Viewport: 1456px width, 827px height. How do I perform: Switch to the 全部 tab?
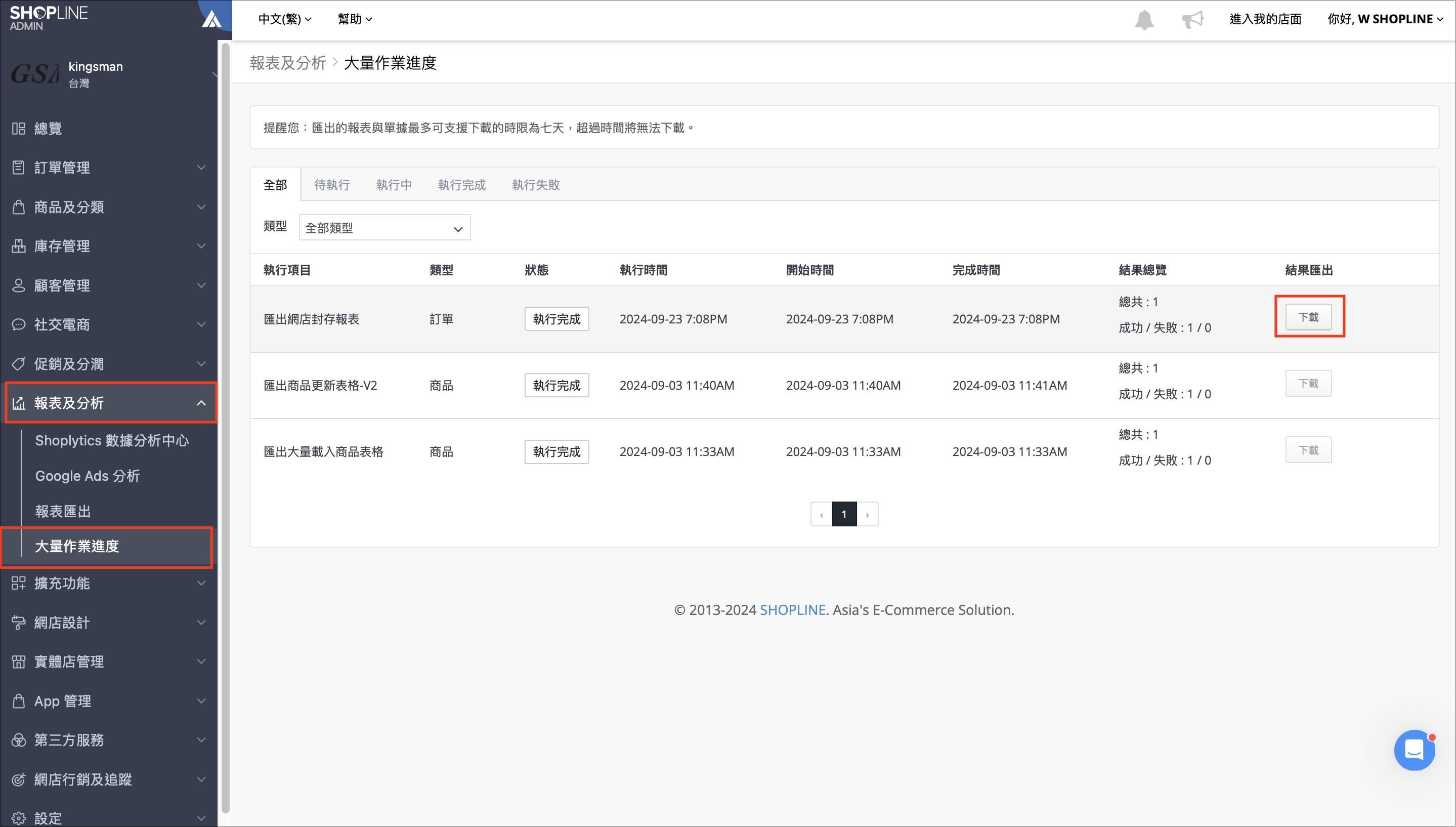coord(275,185)
